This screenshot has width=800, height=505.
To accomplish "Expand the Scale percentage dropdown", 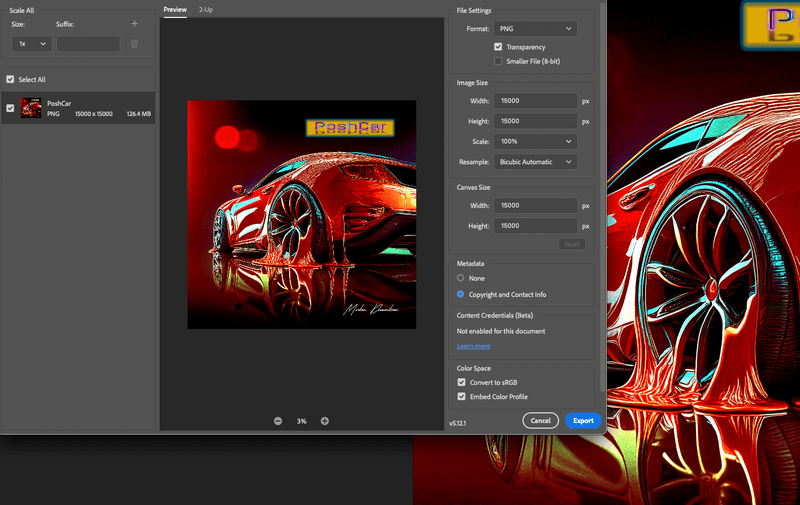I will 535,141.
